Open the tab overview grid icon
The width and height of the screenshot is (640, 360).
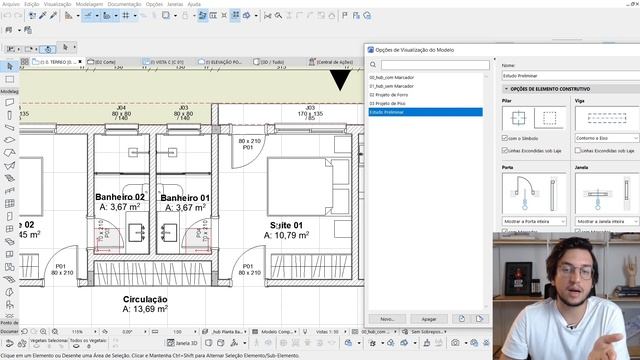tap(25, 62)
